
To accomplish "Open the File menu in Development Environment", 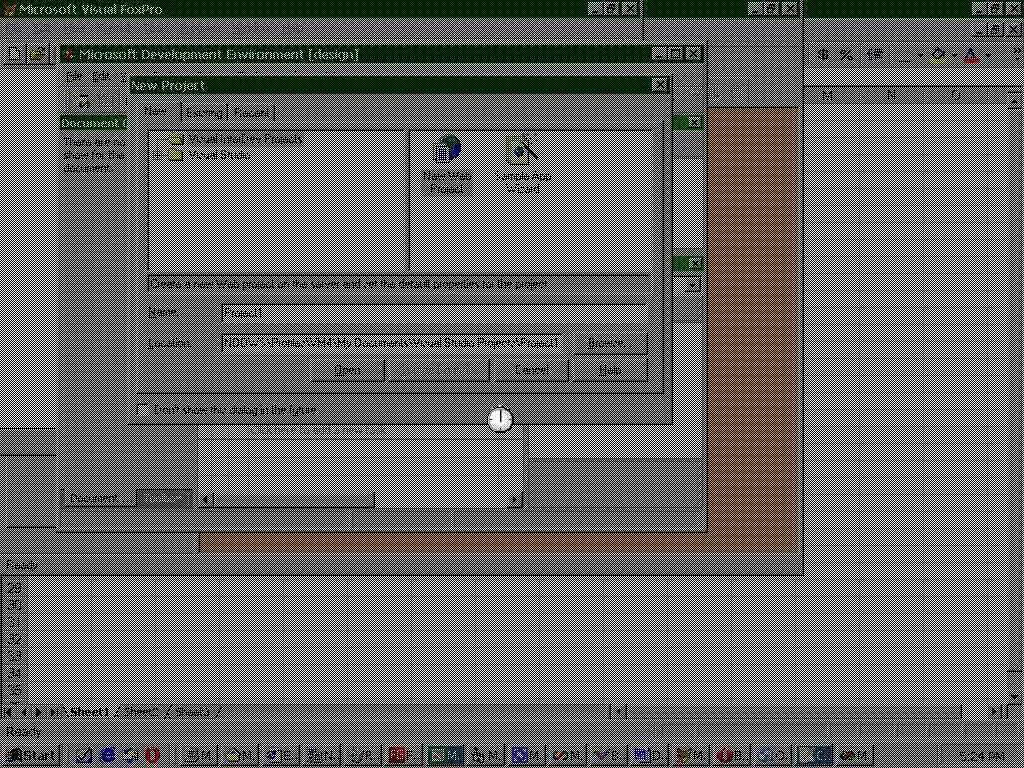I will tap(74, 76).
